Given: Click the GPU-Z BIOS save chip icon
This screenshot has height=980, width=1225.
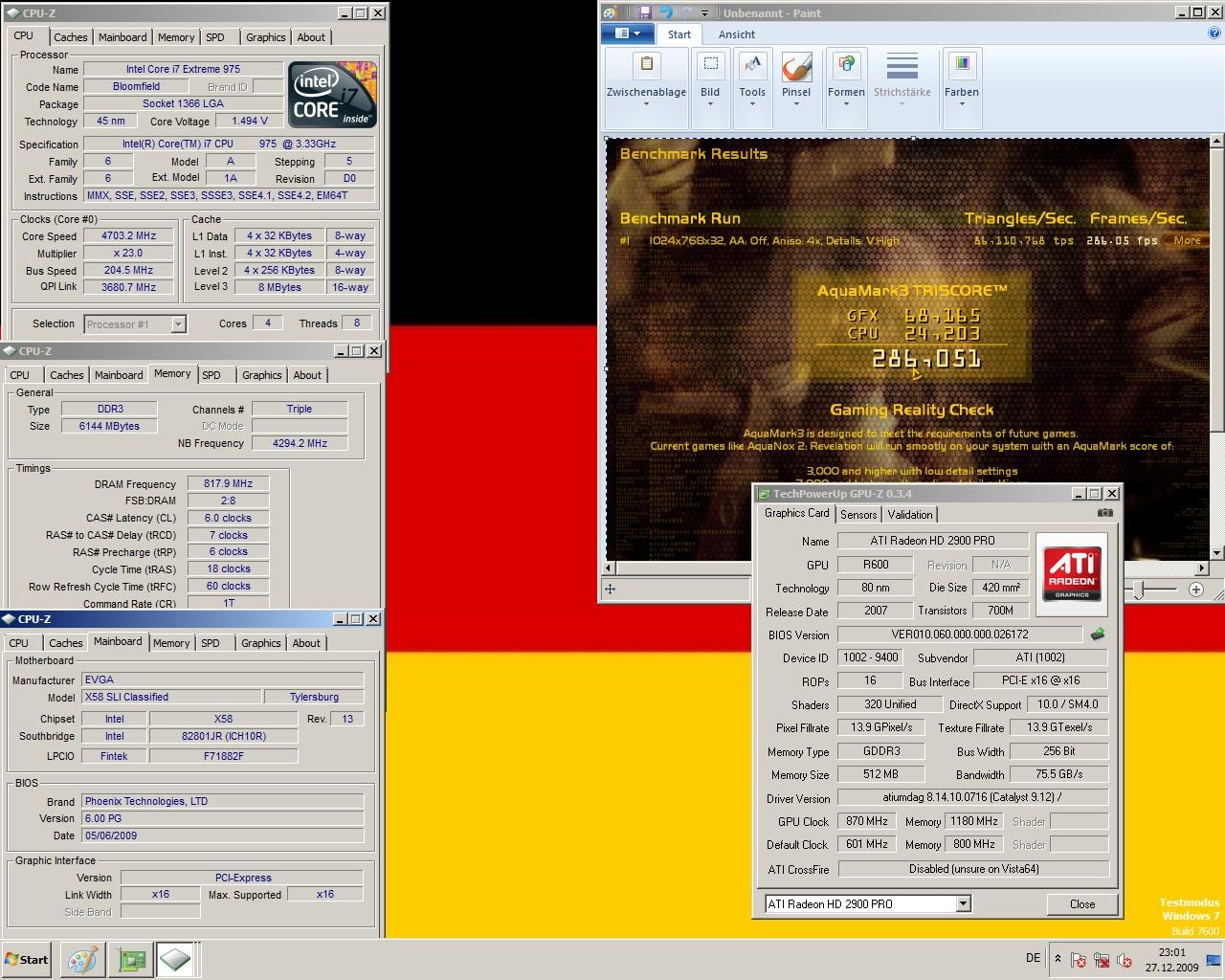Looking at the screenshot, I should click(1098, 634).
